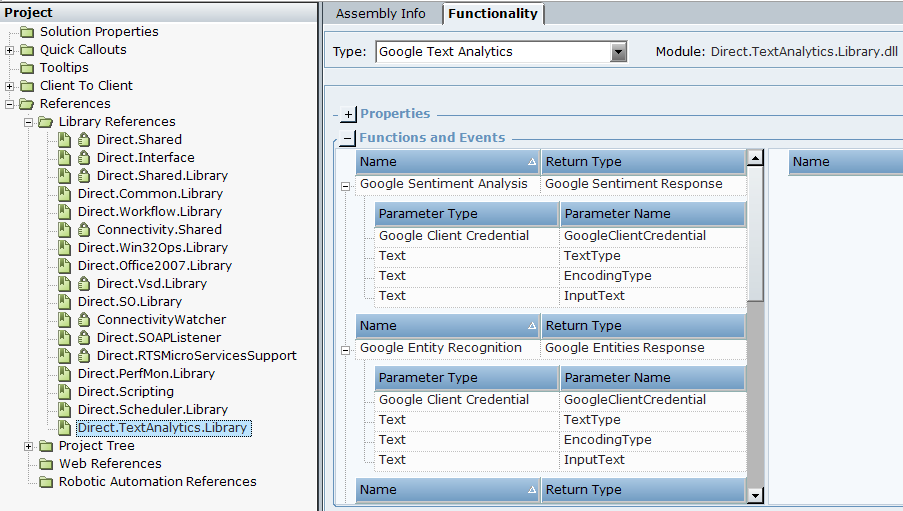The image size is (903, 511).
Task: Select the Google Entity Recognition function row
Action: pyautogui.click(x=441, y=348)
